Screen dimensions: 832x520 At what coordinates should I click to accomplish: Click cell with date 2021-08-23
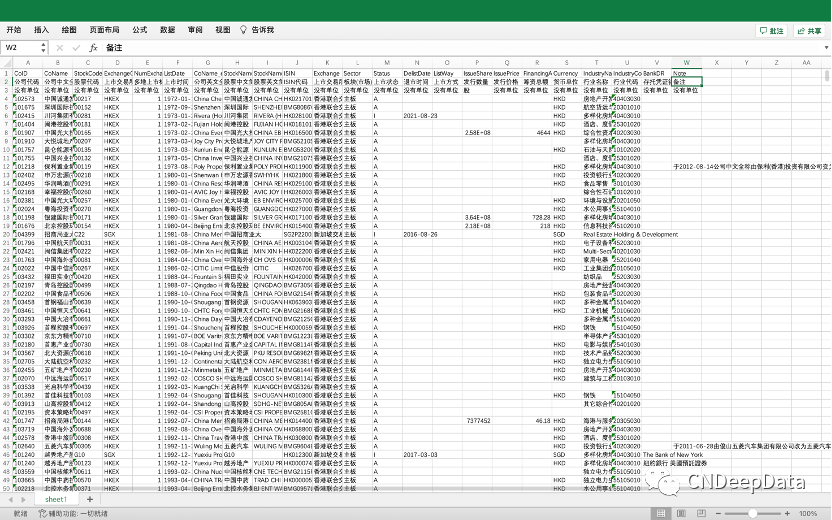point(417,116)
